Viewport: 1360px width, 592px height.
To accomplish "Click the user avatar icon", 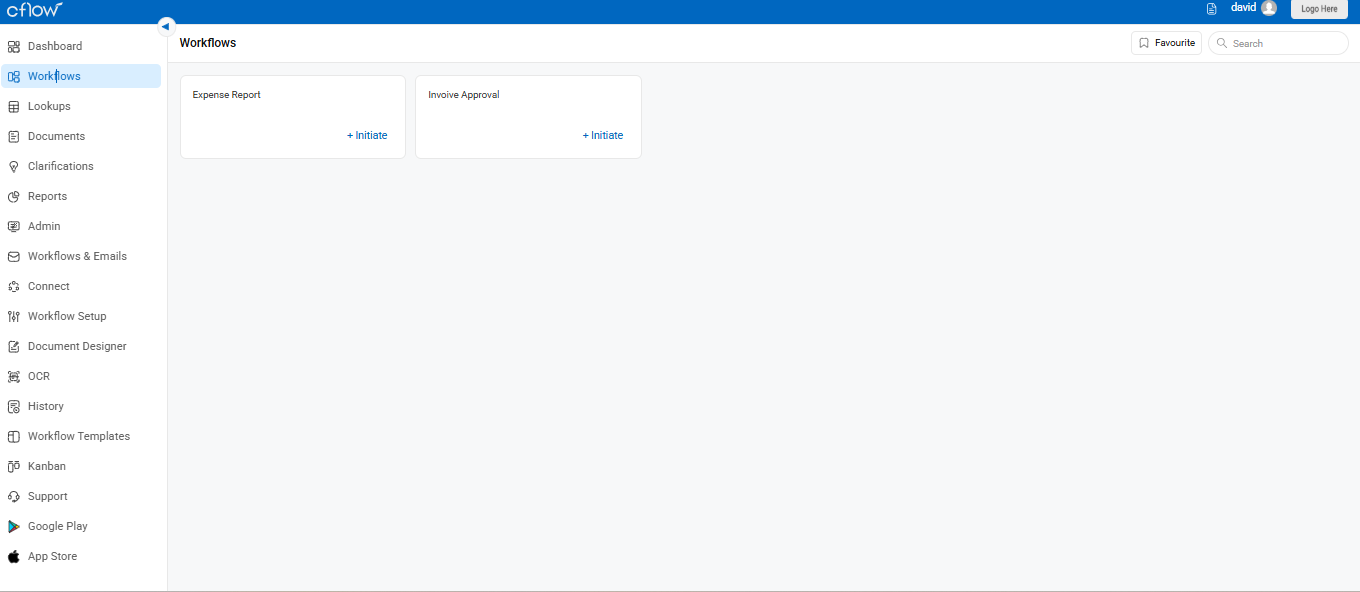I will coord(1269,8).
